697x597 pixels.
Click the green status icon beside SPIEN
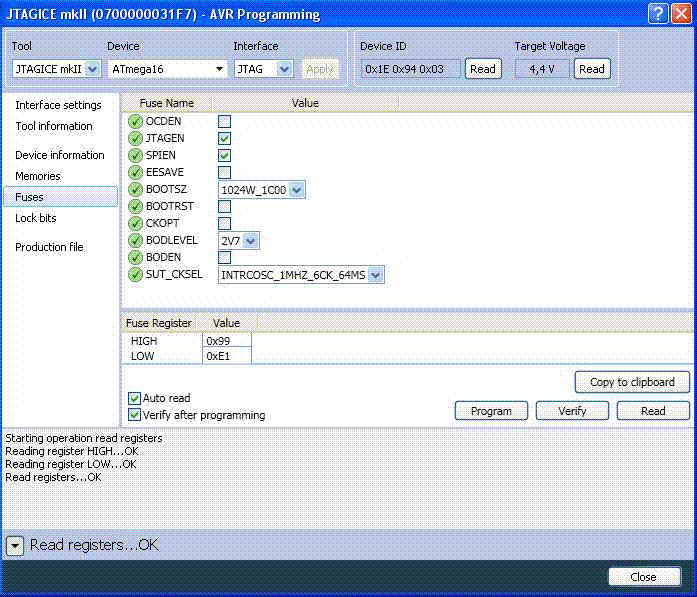(x=135, y=155)
